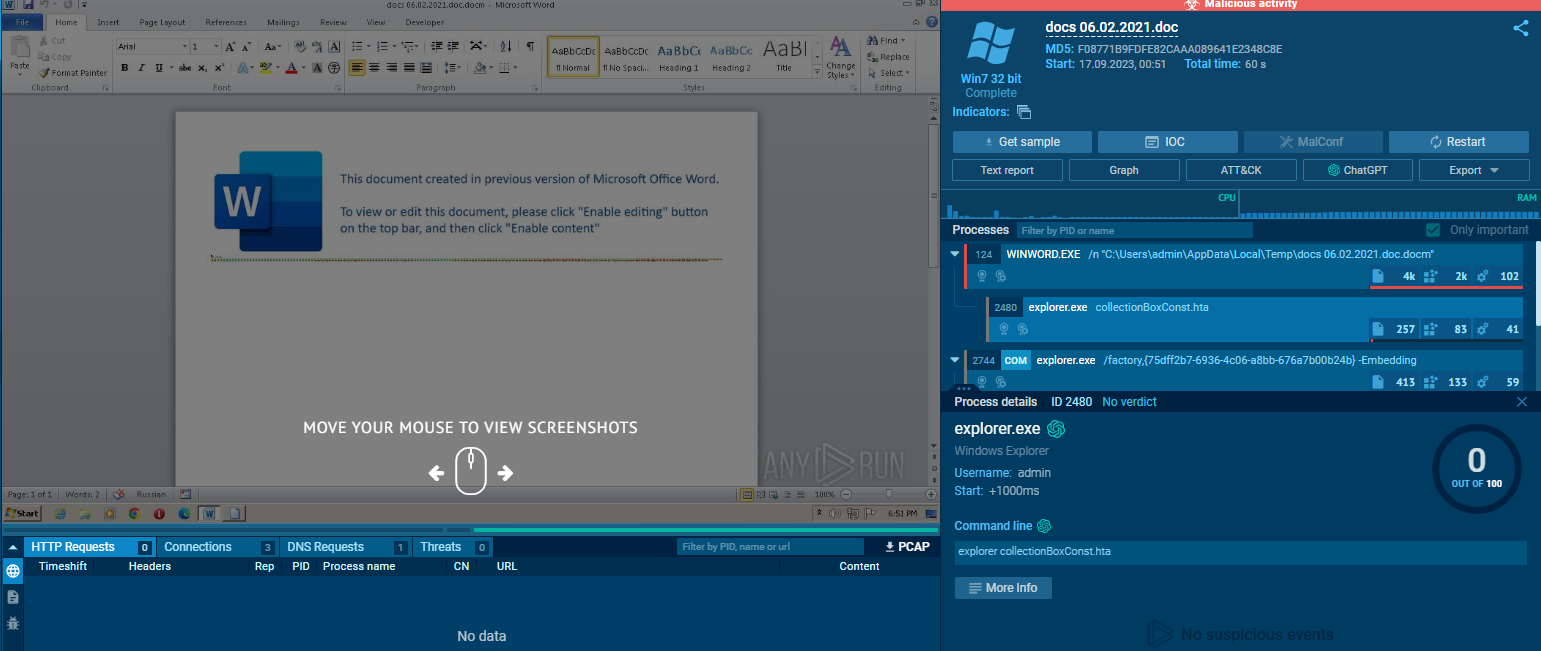This screenshot has width=1541, height=651.
Task: Click Opera icon in Windows taskbar
Action: (x=159, y=513)
